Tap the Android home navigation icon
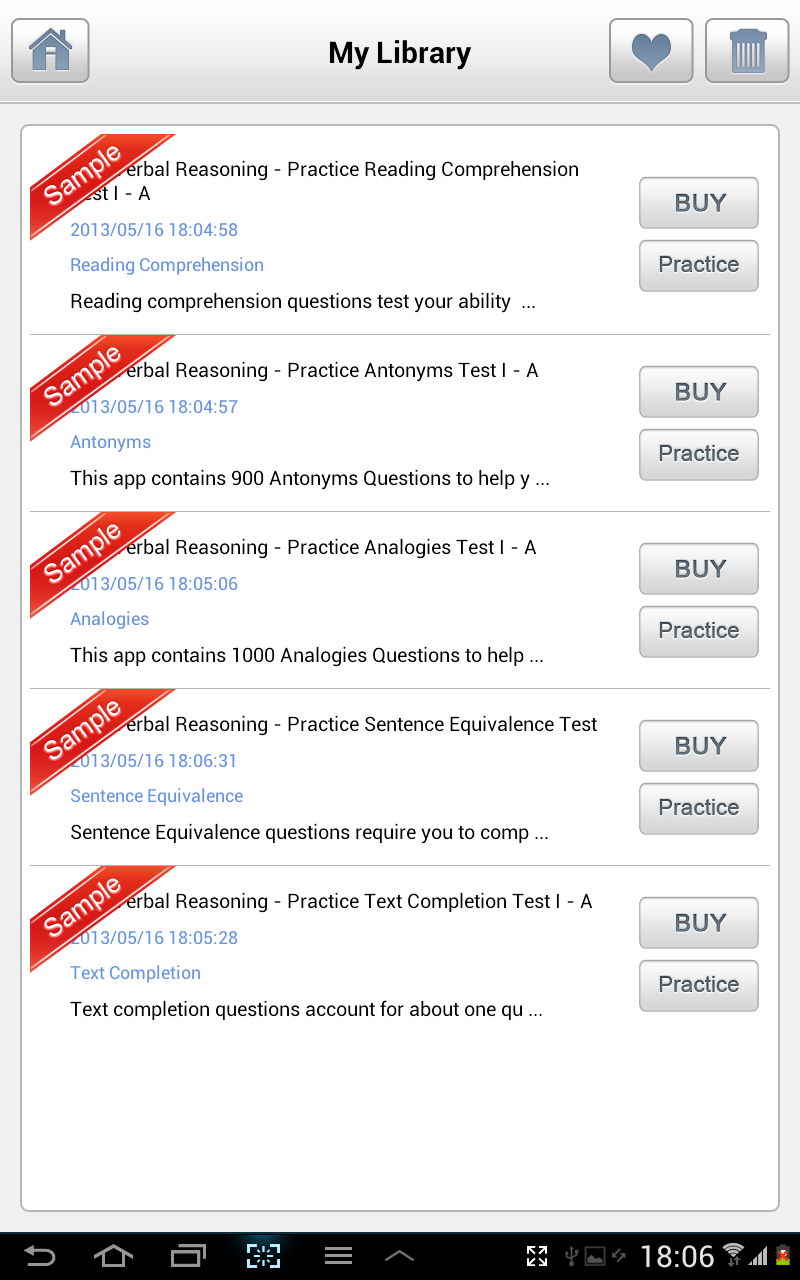Image resolution: width=800 pixels, height=1280 pixels. [113, 1255]
